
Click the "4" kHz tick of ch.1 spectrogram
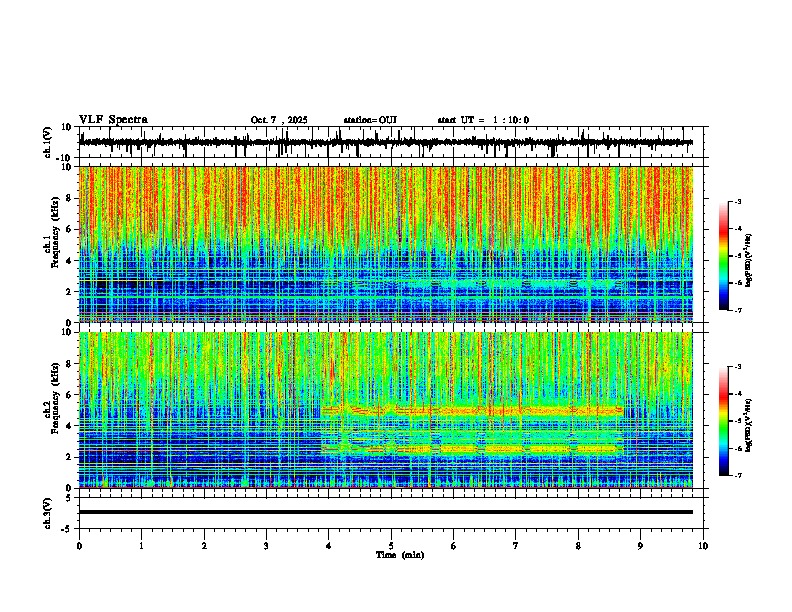tap(70, 261)
